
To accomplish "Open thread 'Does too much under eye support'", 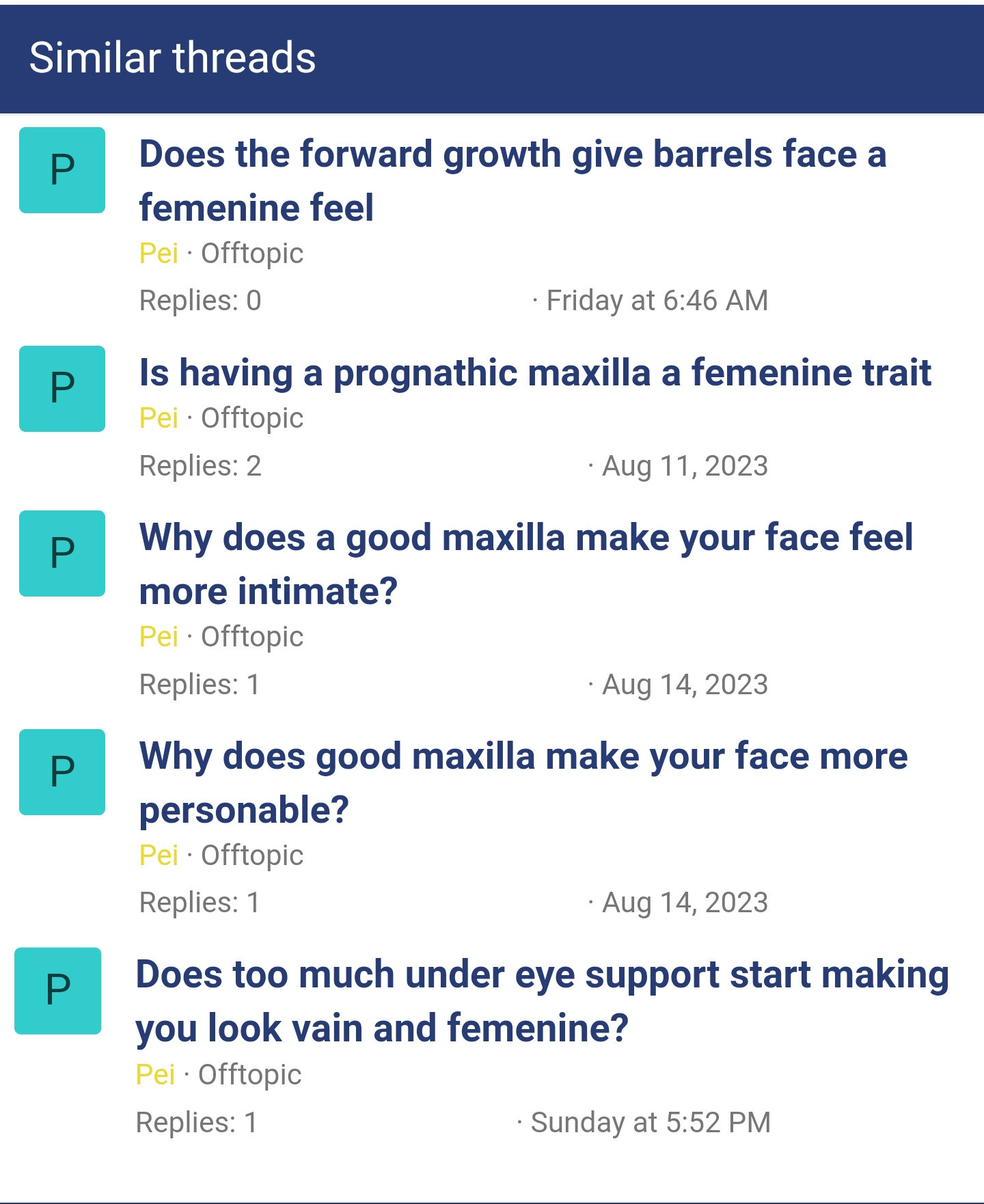I will point(543,1001).
